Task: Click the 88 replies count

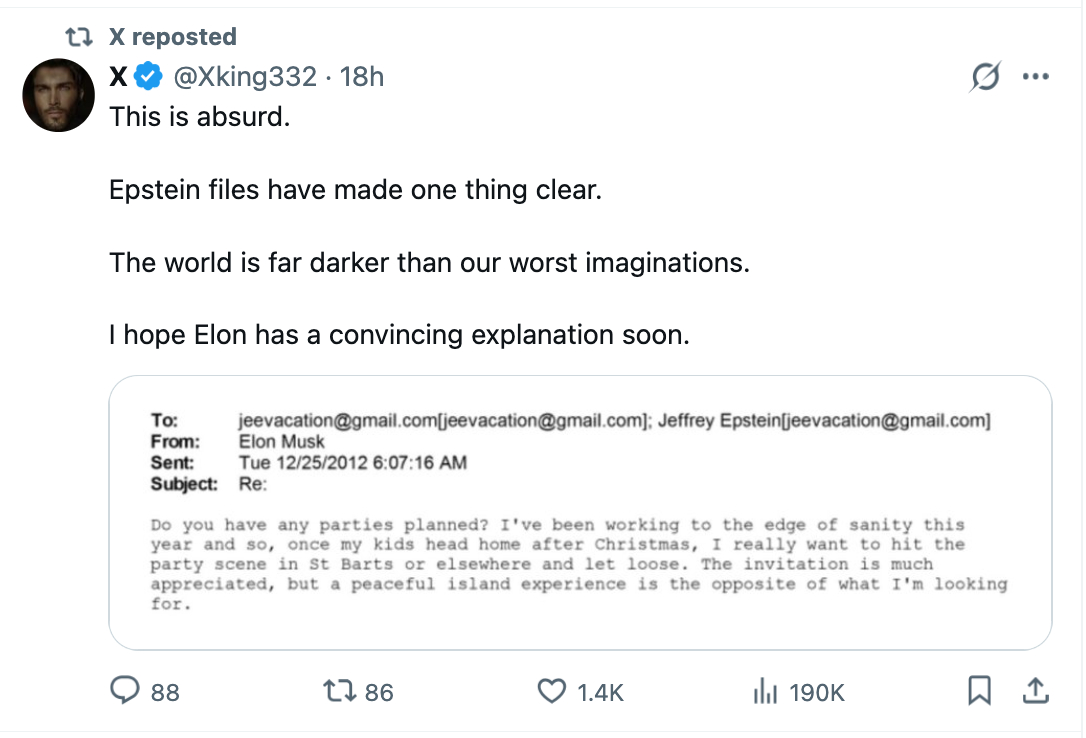Action: [x=165, y=692]
